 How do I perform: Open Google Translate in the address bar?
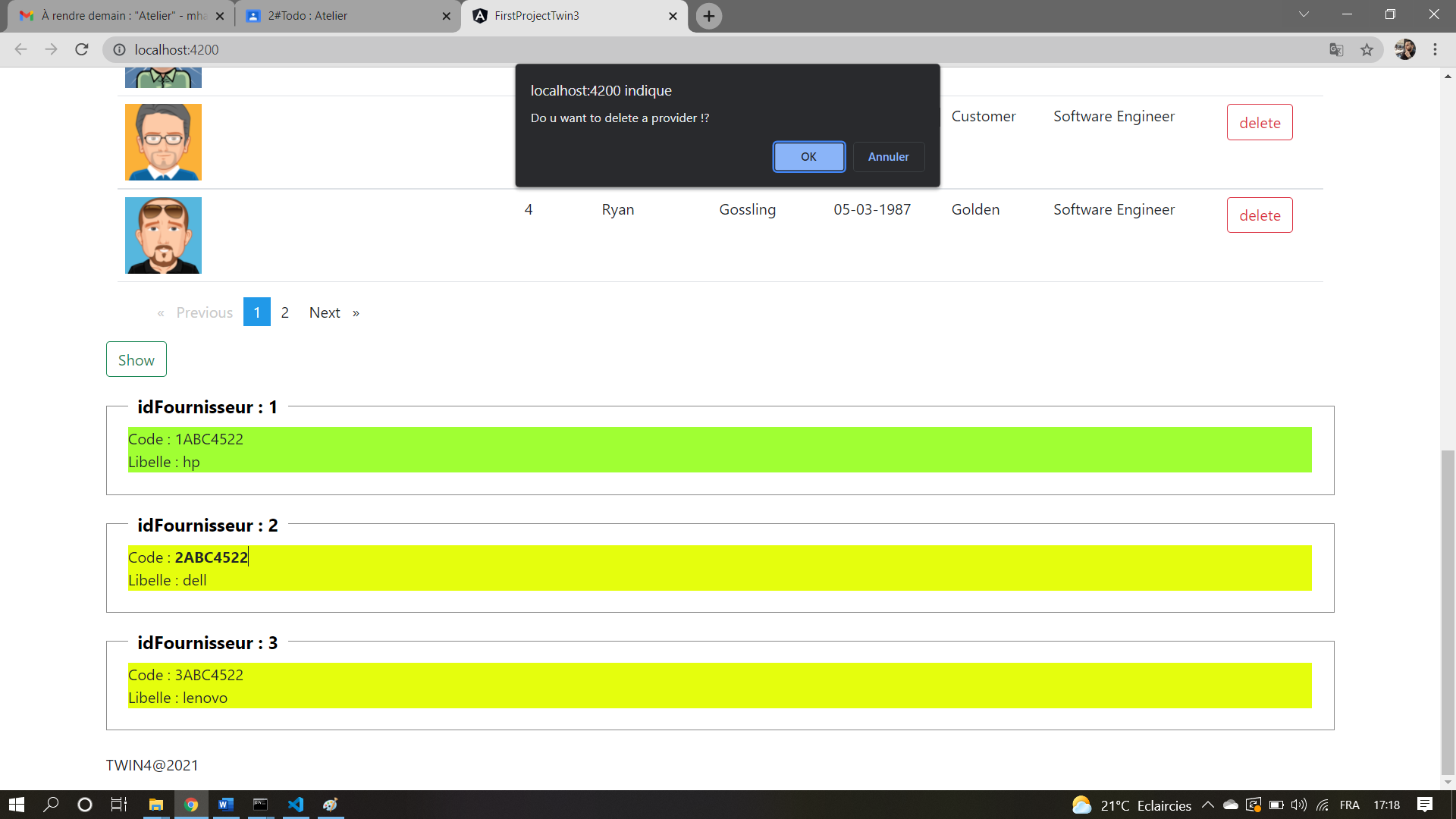tap(1337, 49)
